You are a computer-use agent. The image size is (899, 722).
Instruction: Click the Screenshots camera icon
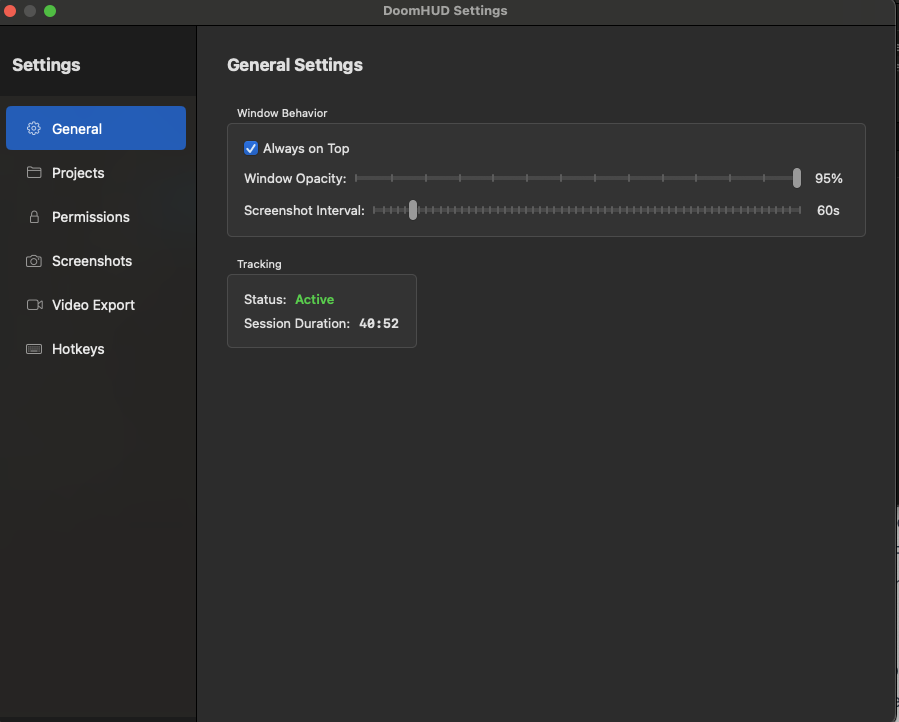click(x=34, y=261)
